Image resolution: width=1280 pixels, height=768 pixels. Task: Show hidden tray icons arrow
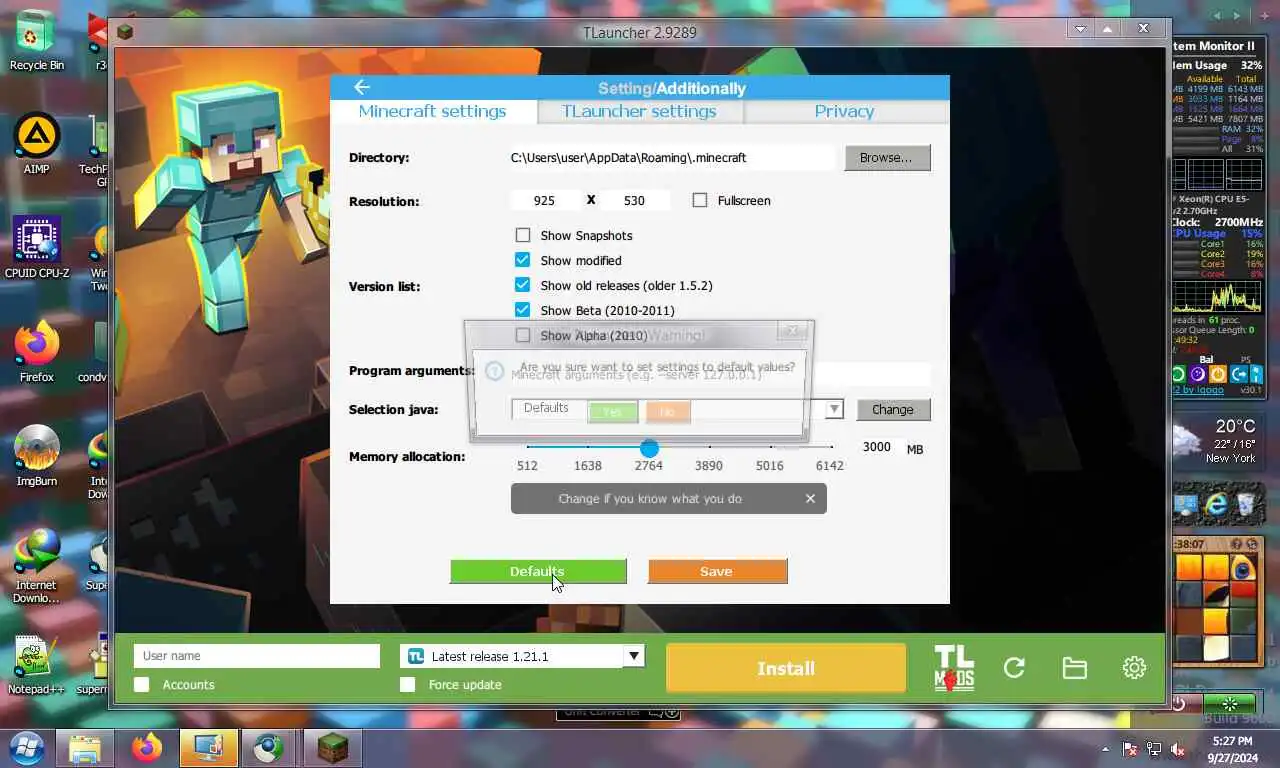(x=1105, y=748)
